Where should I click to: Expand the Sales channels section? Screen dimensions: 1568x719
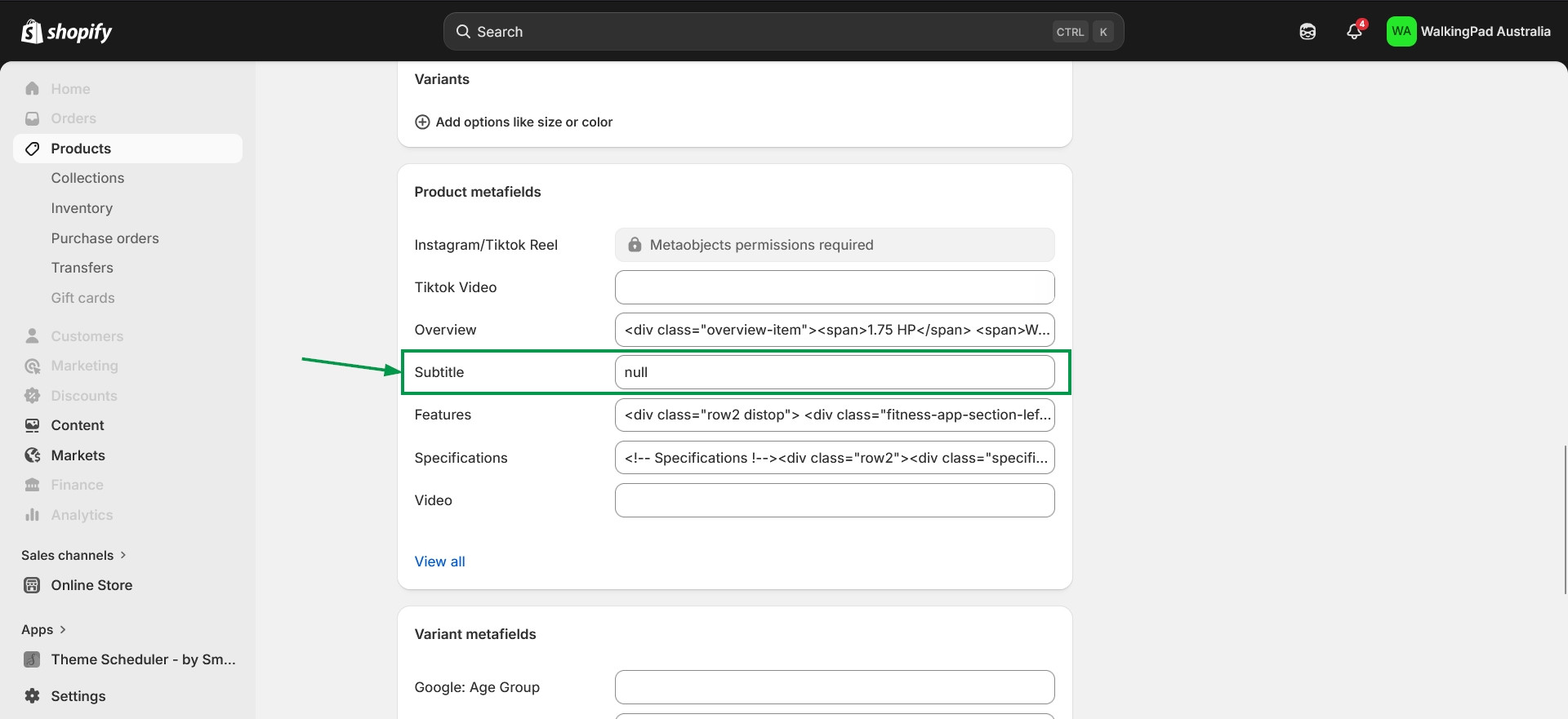(123, 555)
